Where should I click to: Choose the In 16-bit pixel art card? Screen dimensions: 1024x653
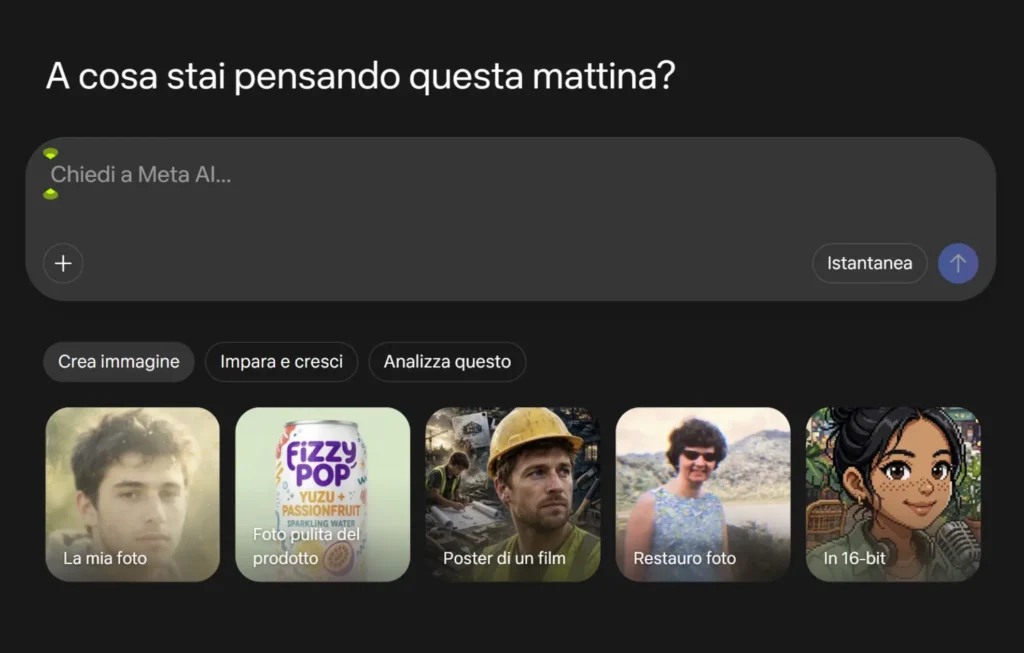click(893, 494)
